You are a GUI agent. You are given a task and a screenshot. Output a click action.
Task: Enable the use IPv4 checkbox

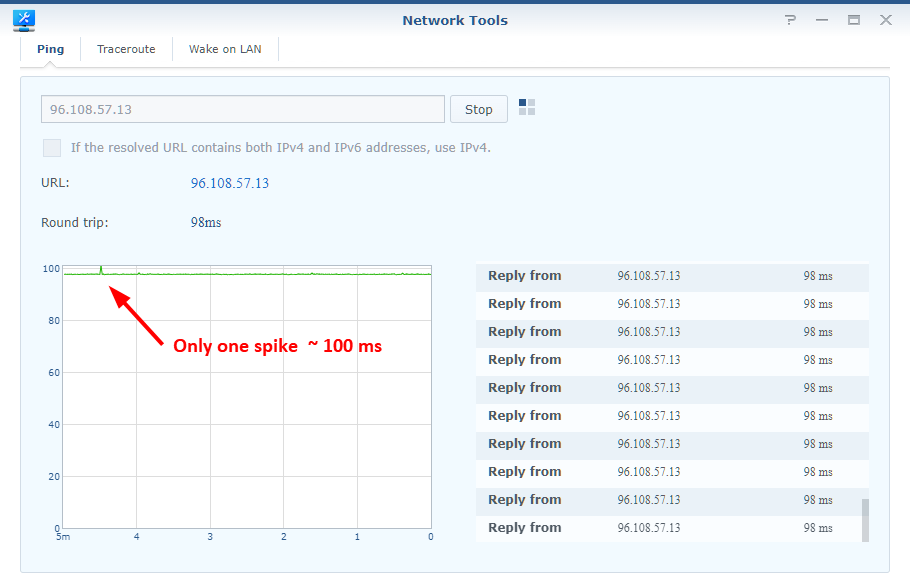pyautogui.click(x=51, y=147)
